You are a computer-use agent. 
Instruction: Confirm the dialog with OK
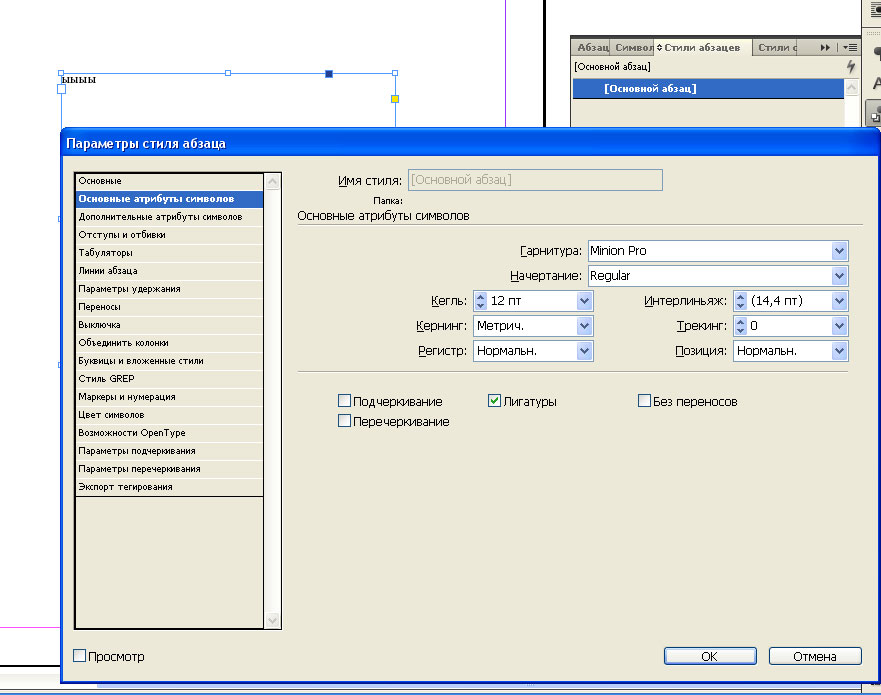coord(710,656)
